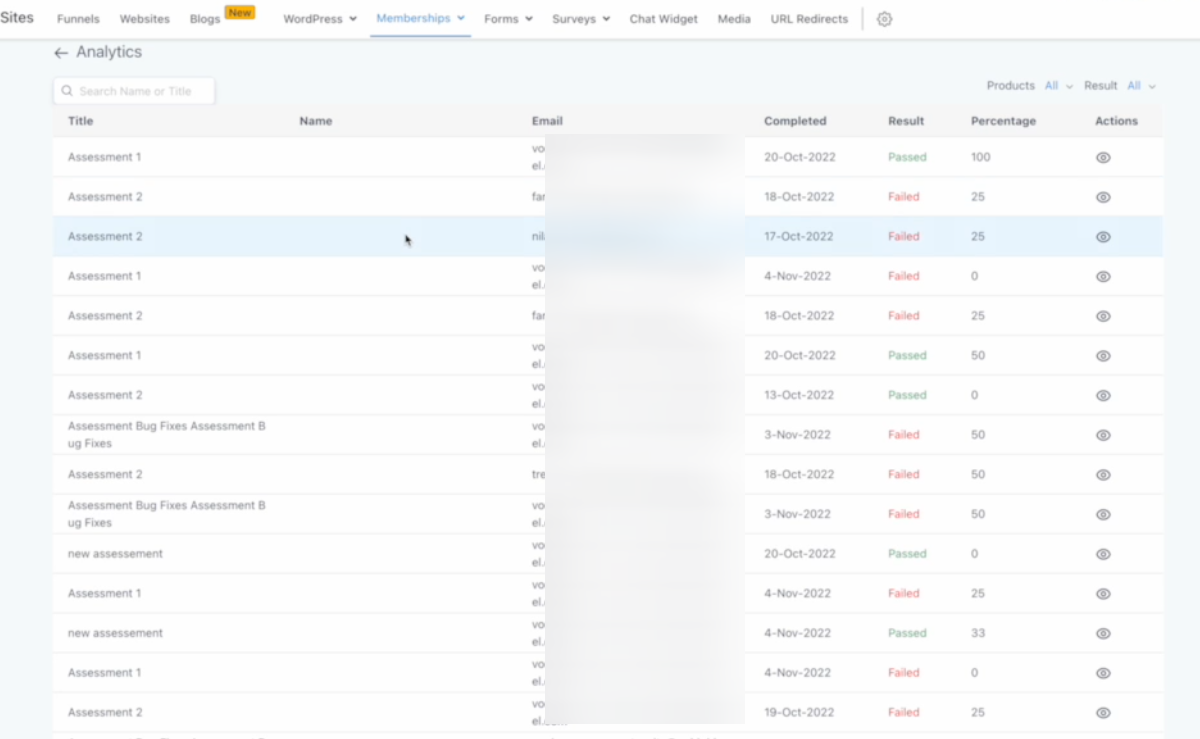Viewport: 1200px width, 739px height.
Task: Click eye icon for 13-Oct-2022 Assessment 2
Action: coord(1103,396)
